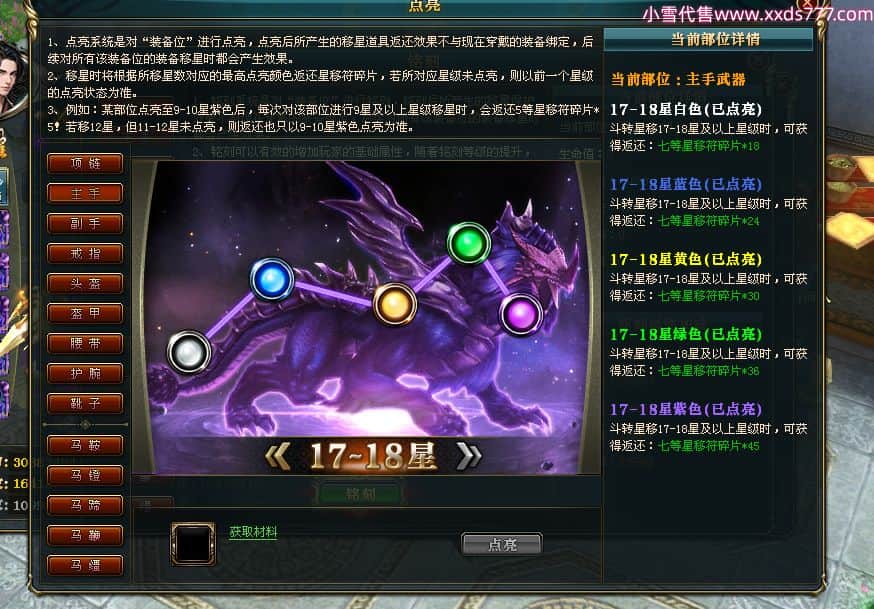Open the 头盔 slot

[85, 284]
